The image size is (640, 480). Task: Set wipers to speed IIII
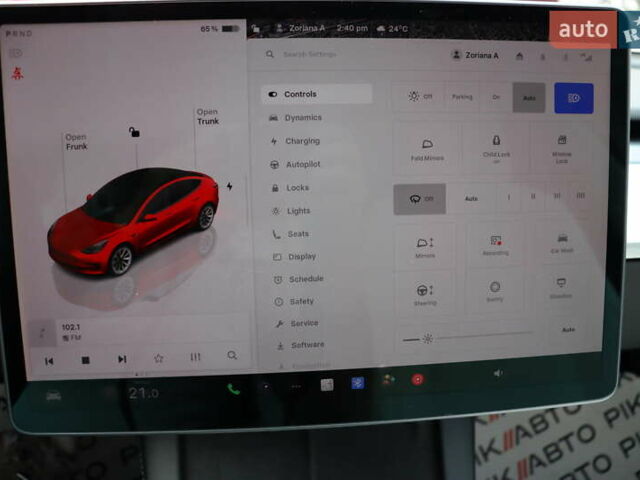[580, 196]
